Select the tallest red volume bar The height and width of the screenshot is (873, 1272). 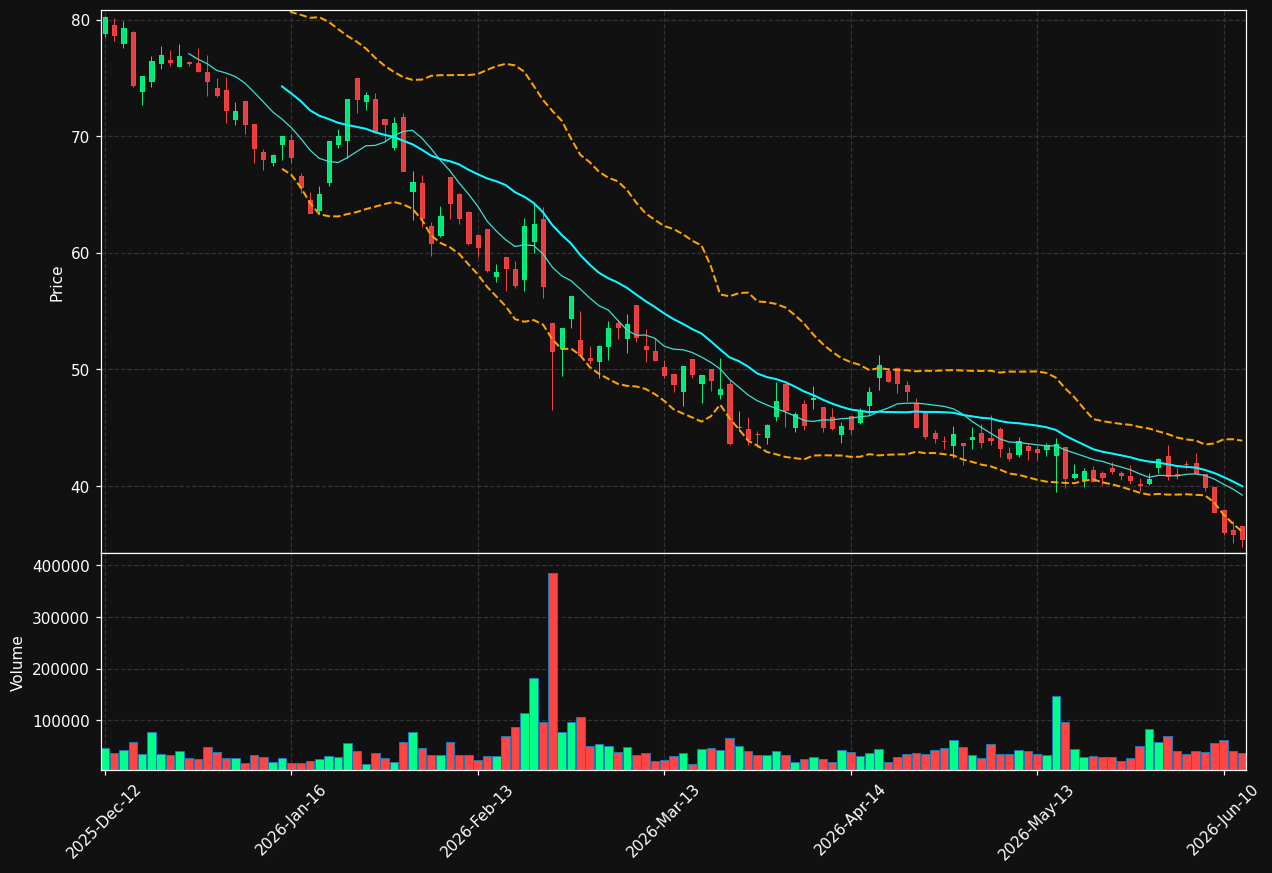tap(553, 671)
